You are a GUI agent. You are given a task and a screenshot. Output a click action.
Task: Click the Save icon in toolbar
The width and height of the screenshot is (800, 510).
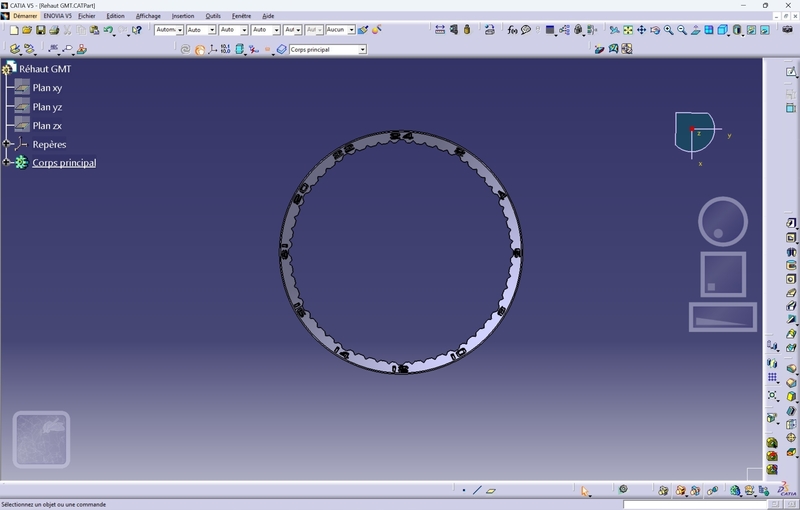[x=41, y=30]
